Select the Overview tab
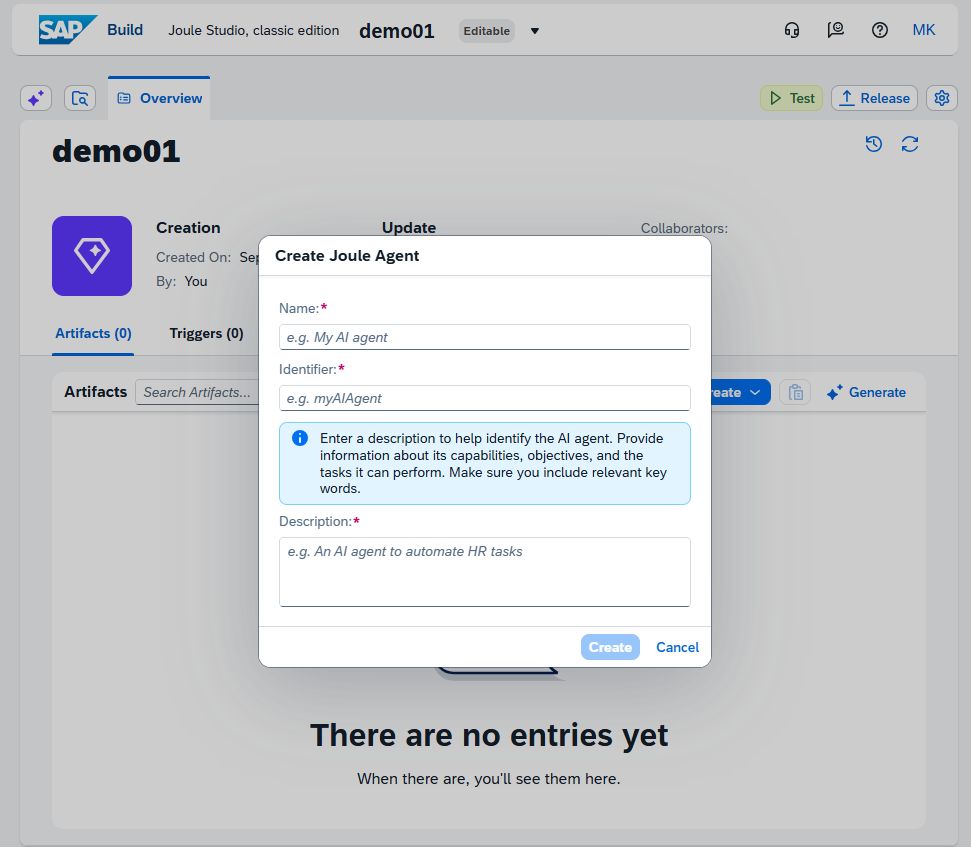 (x=159, y=98)
